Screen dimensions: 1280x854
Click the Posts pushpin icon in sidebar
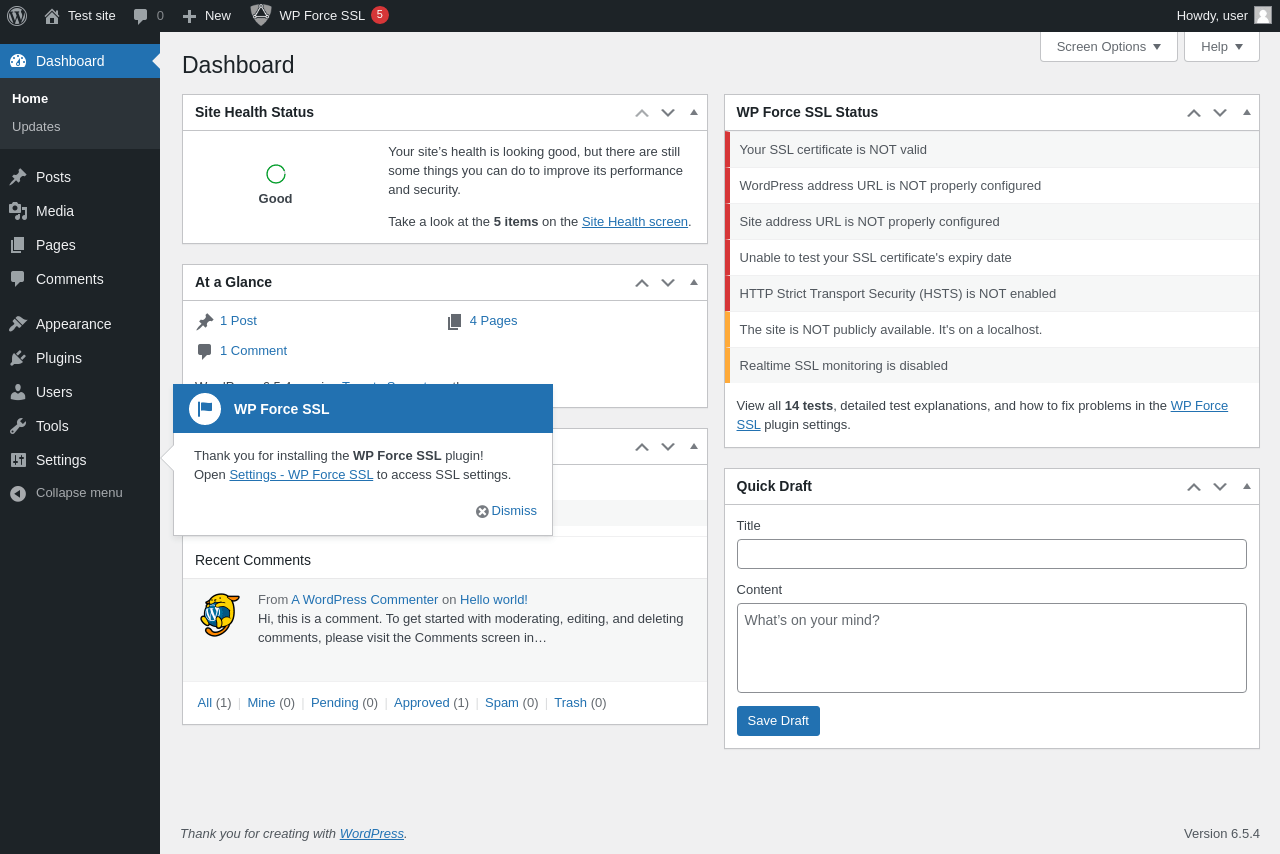click(x=18, y=177)
